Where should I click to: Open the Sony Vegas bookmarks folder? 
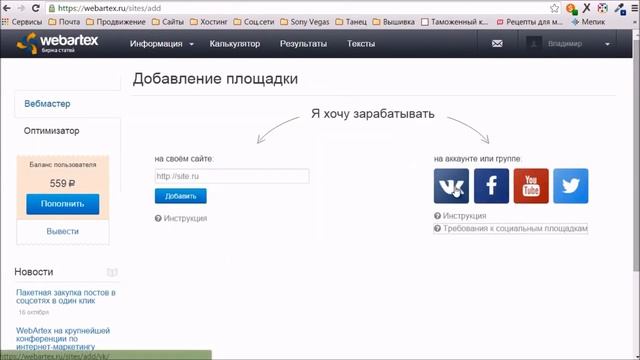point(304,22)
